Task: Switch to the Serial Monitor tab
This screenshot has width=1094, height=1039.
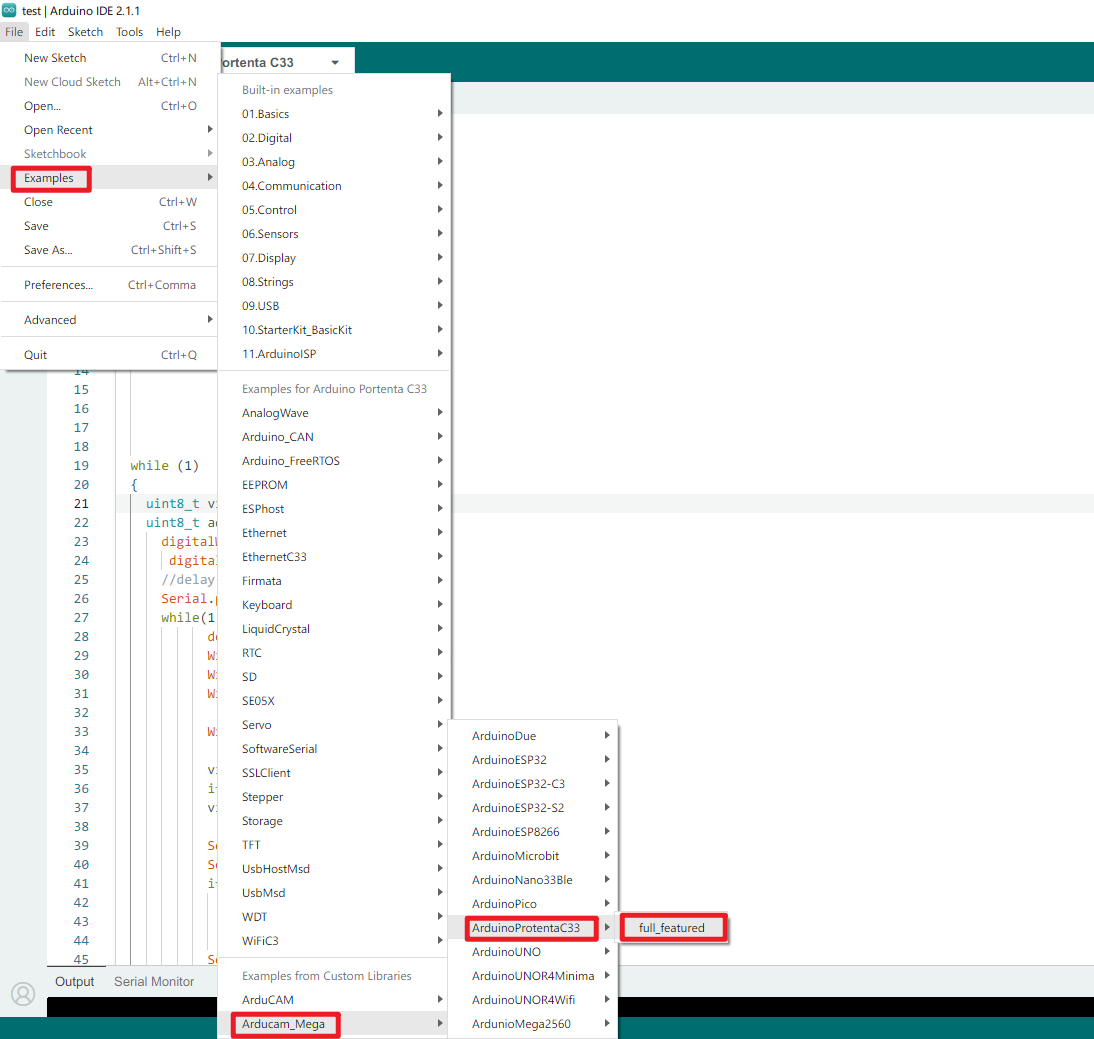Action: [154, 981]
